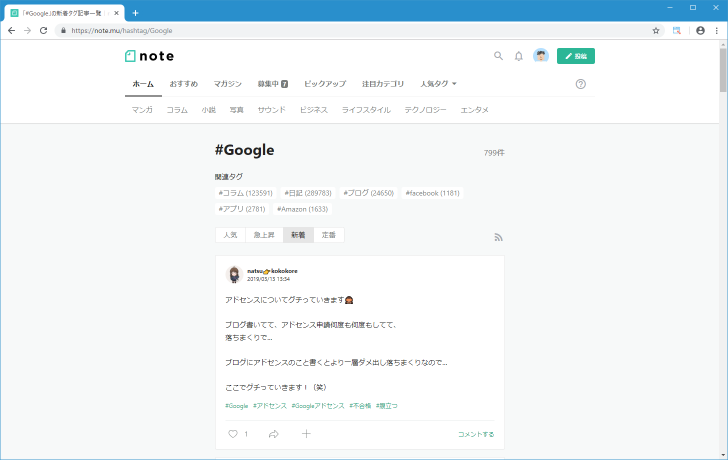Open the ライフスタイル category
This screenshot has width=728, height=460.
click(x=366, y=110)
